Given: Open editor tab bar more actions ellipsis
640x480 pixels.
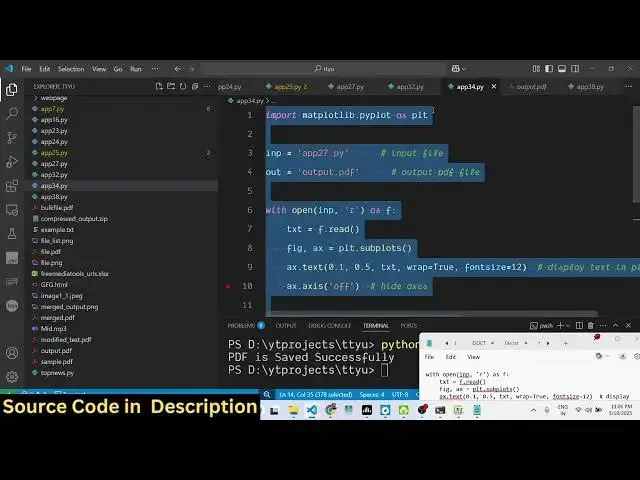Looking at the screenshot, I should [628, 87].
